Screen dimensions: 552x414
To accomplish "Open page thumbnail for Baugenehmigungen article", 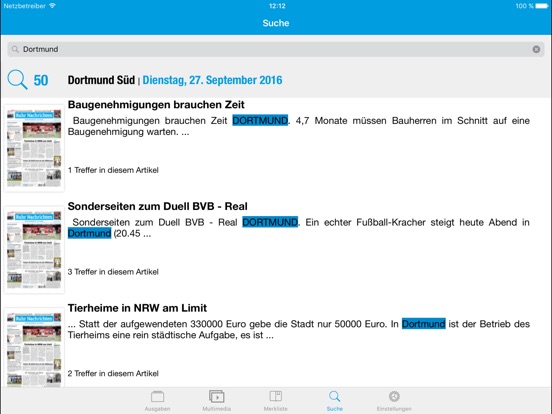I will (x=34, y=148).
